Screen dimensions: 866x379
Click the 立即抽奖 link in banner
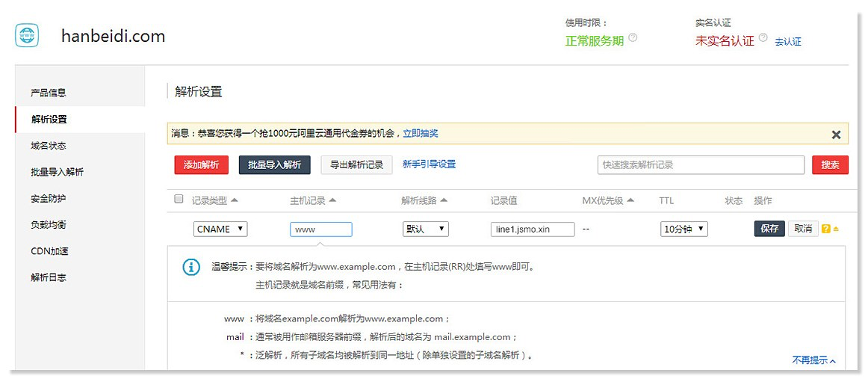(x=420, y=133)
